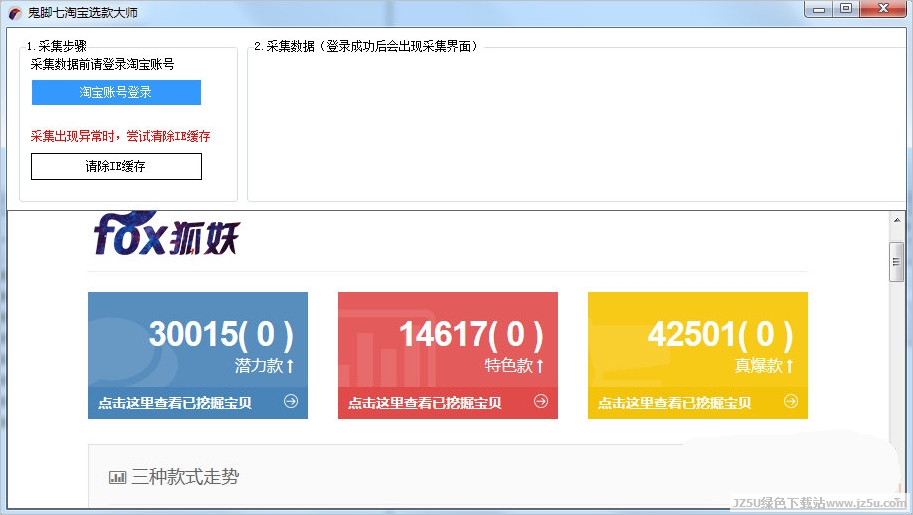This screenshot has width=913, height=515.
Task: Click the 30015( 0 ) 潜力款 count
Action: [221, 334]
